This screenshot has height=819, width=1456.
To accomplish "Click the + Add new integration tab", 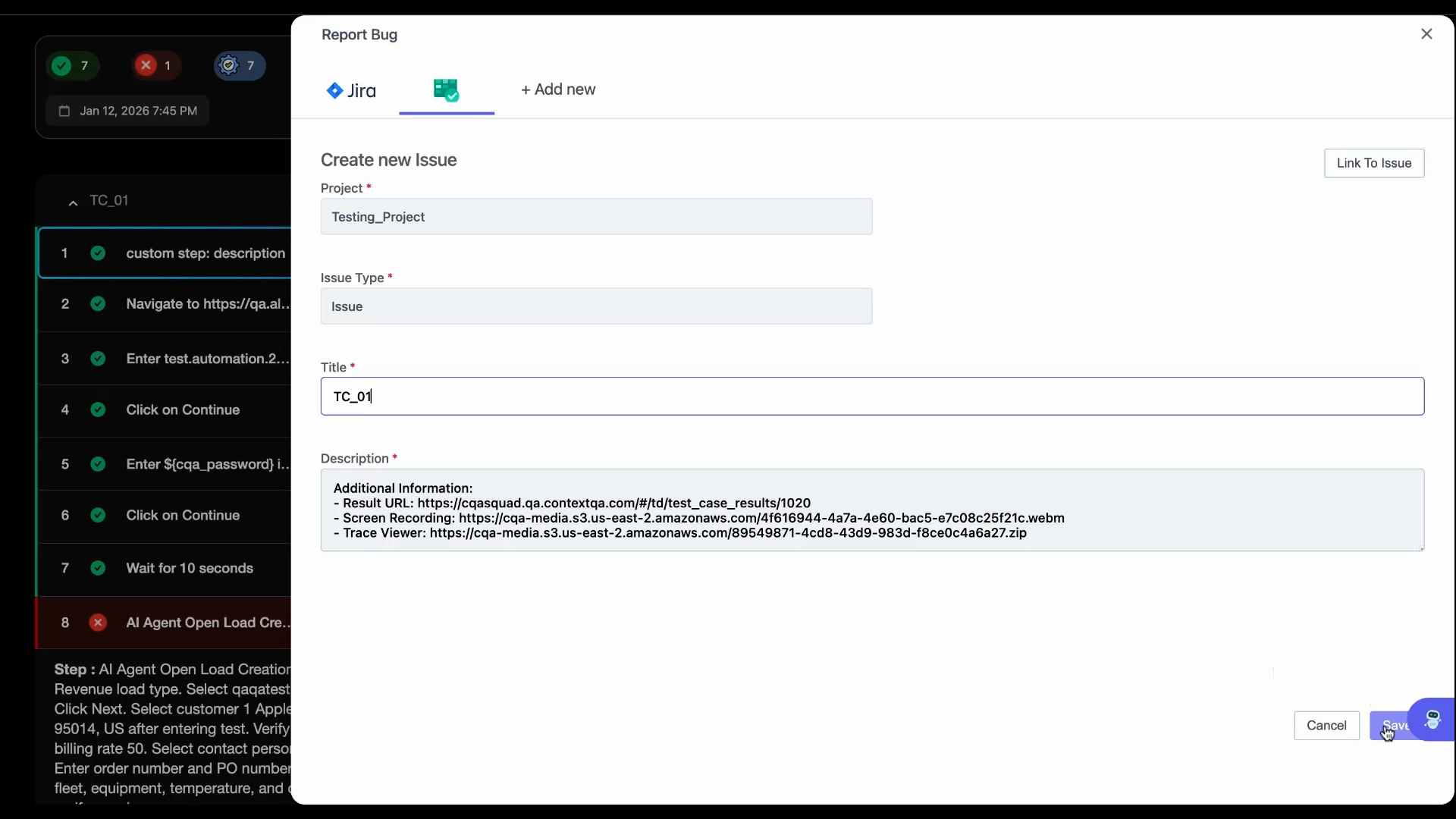I will pyautogui.click(x=558, y=89).
